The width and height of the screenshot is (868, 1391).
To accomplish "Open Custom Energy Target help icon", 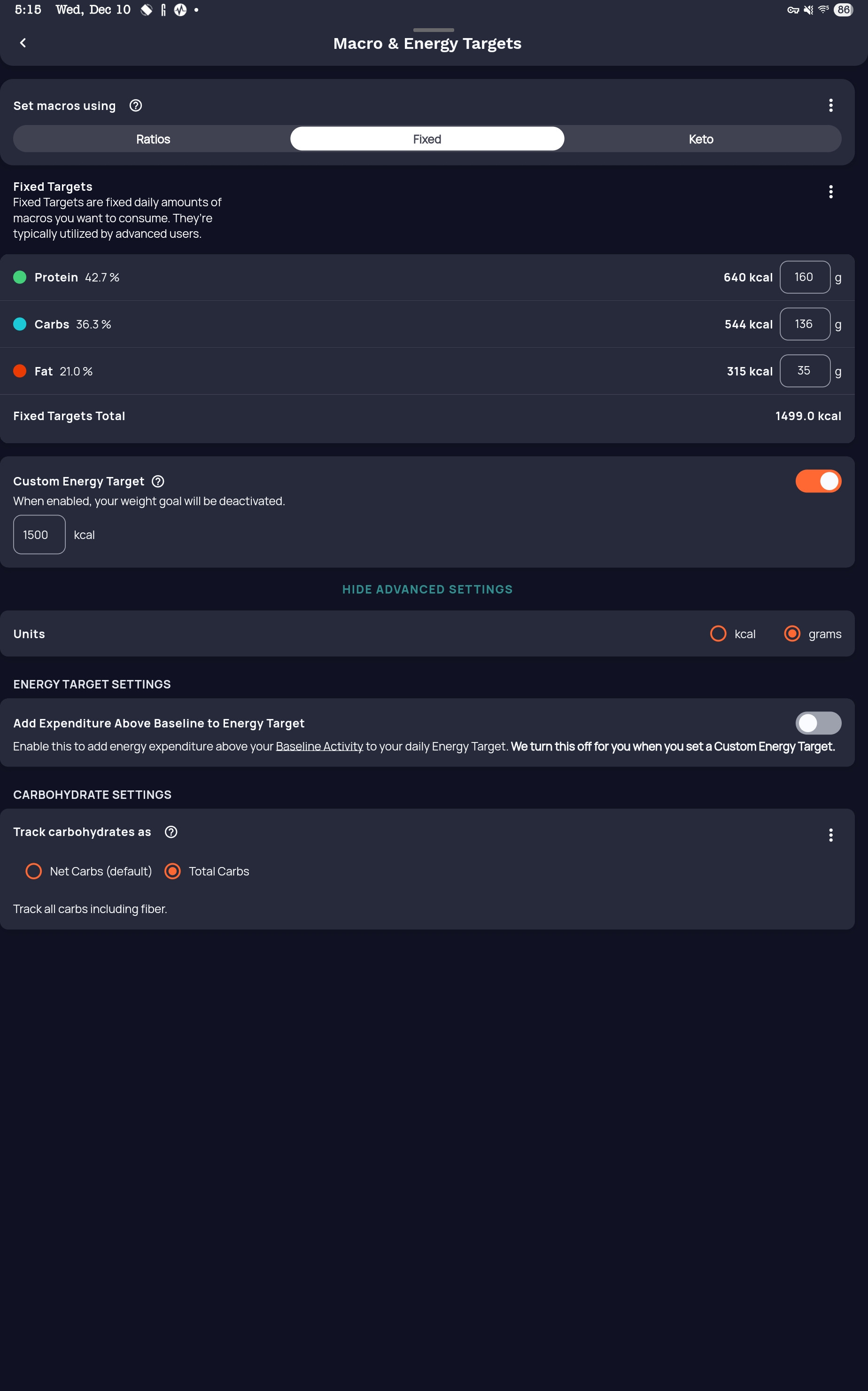I will [158, 481].
